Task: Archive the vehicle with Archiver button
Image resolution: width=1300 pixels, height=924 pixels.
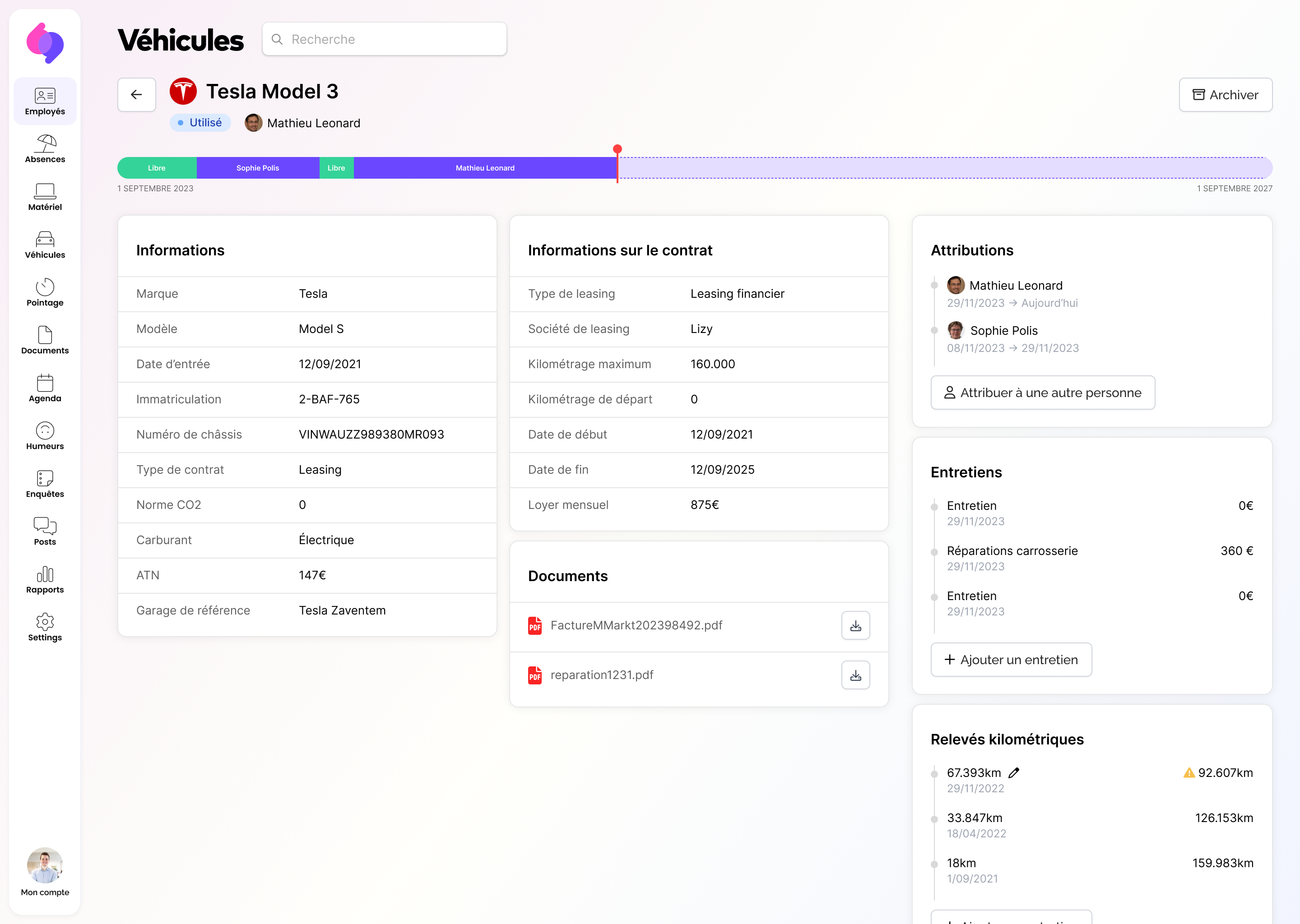Action: click(1226, 94)
